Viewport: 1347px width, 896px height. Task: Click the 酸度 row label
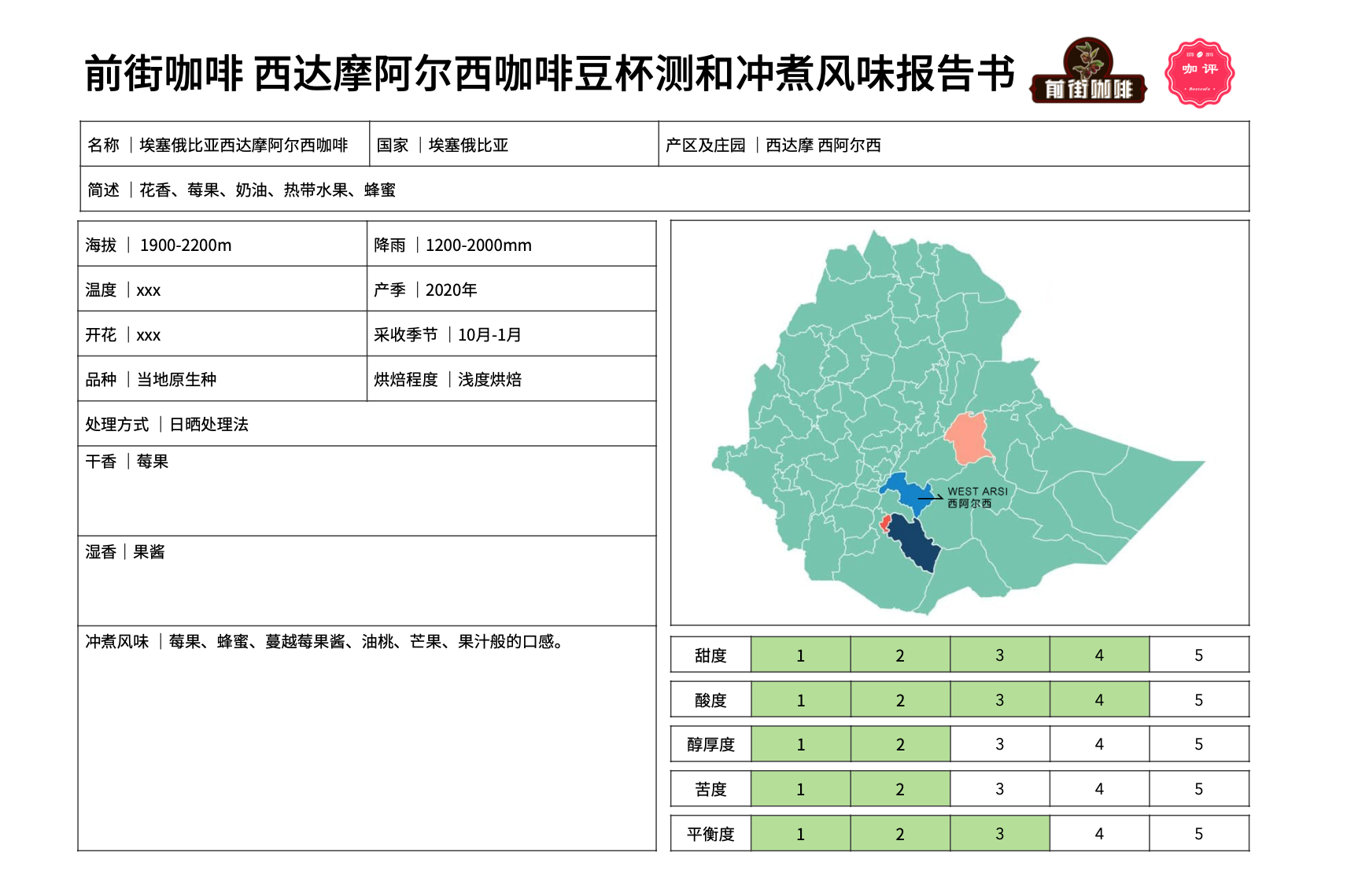click(710, 700)
